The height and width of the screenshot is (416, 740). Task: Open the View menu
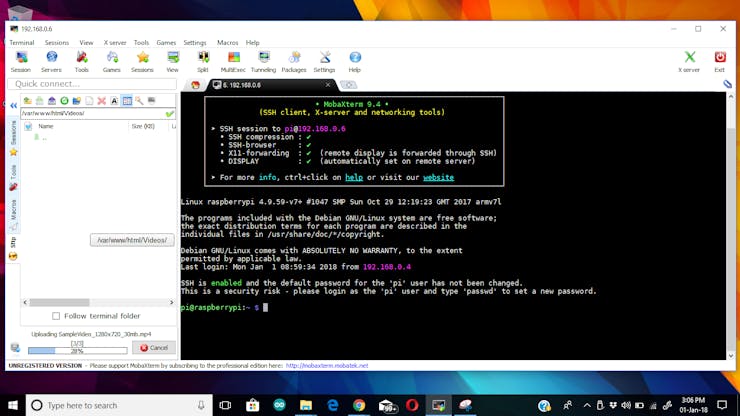86,42
